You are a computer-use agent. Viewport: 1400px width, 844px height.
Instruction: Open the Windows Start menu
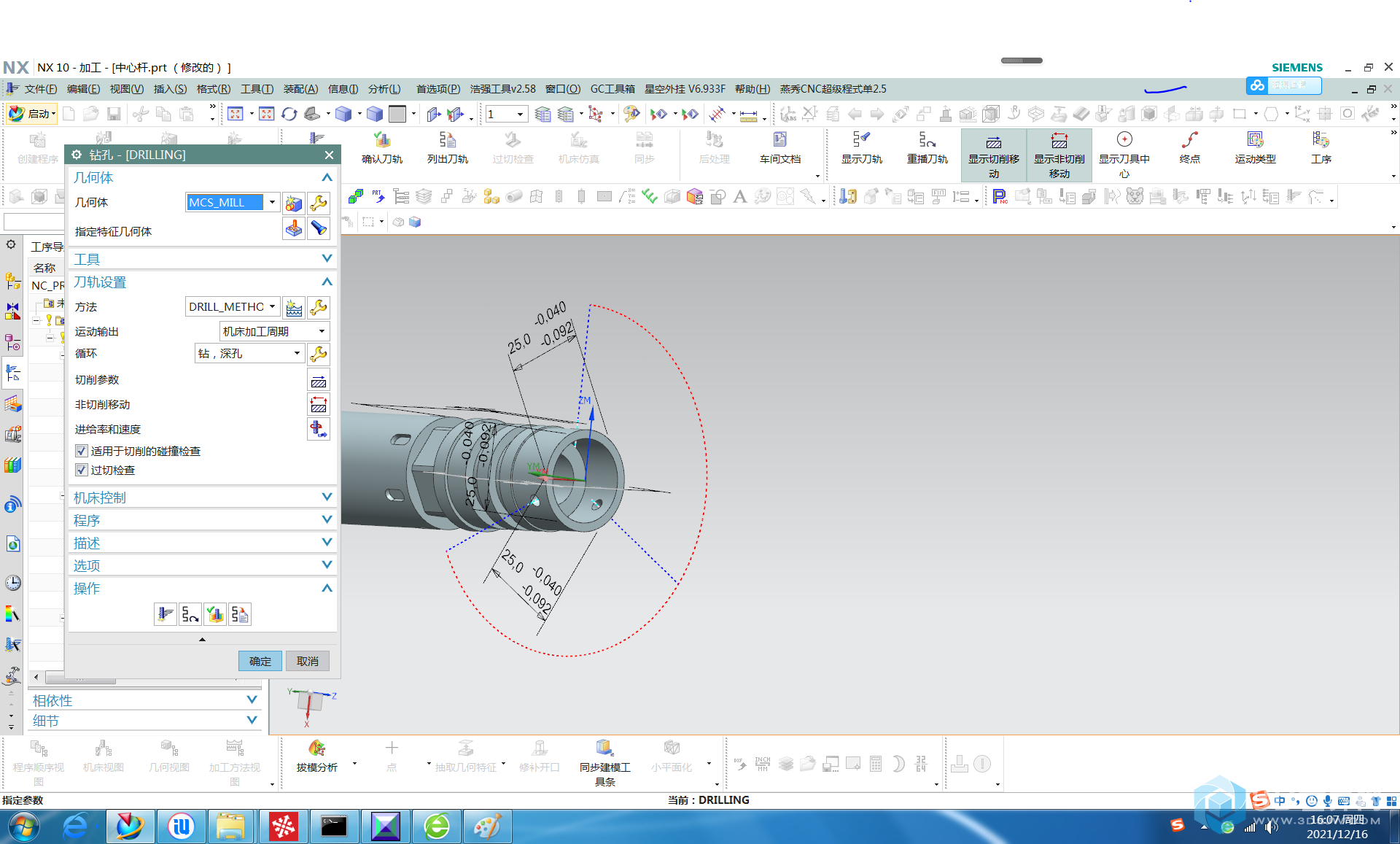coord(23,826)
